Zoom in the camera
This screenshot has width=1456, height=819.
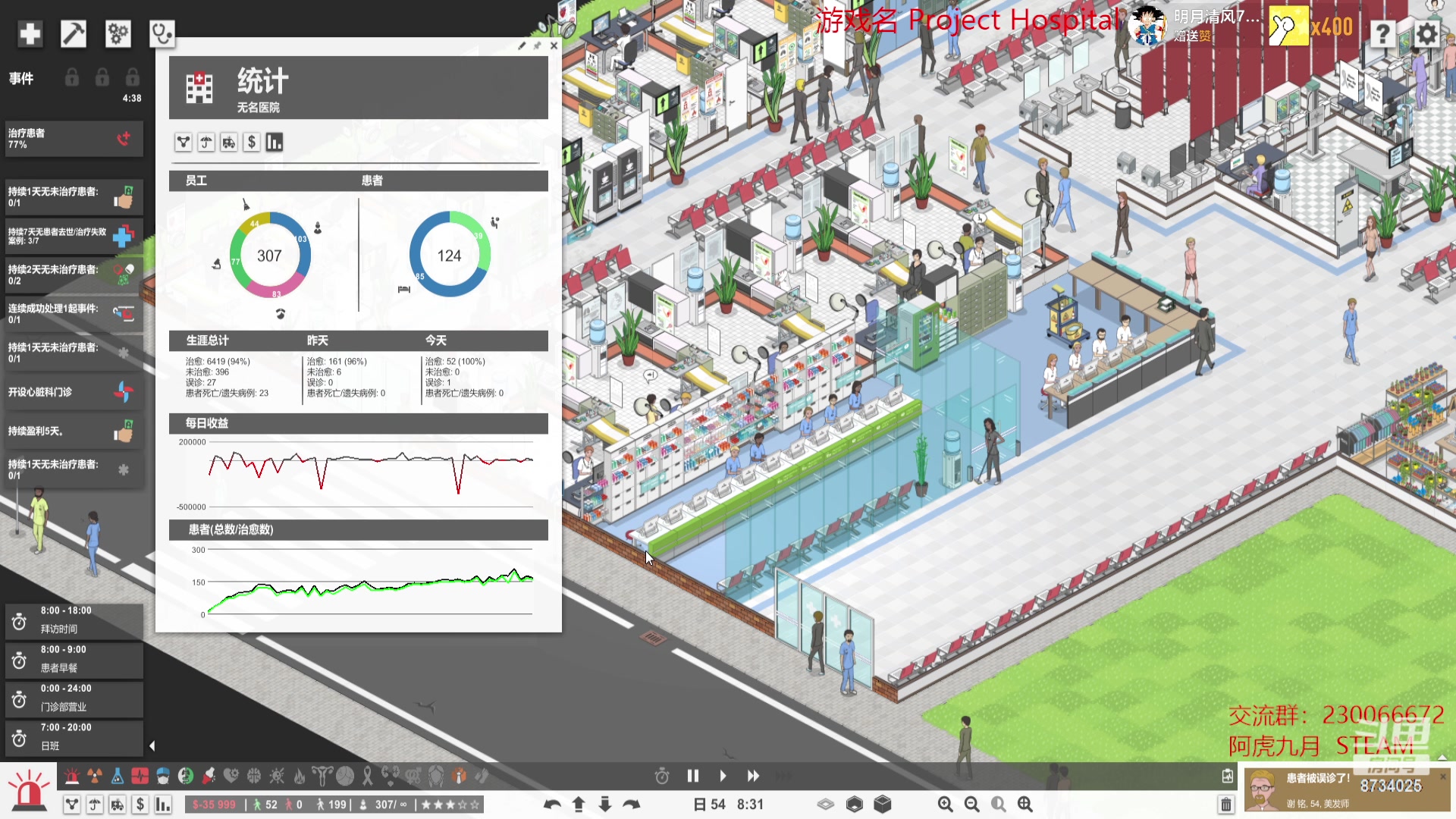945,805
